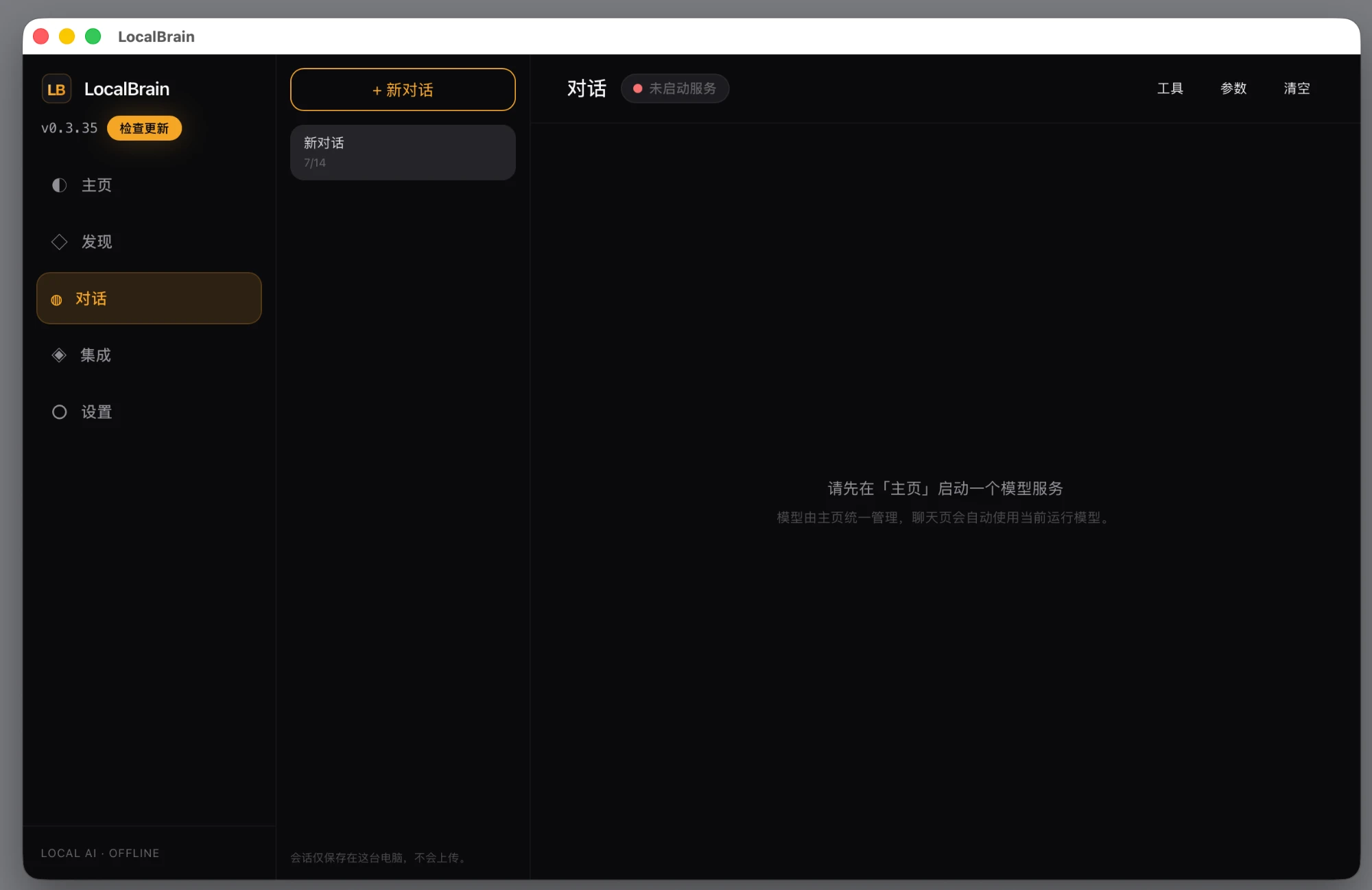Click the half-circle icon beside 主页
This screenshot has width=1372, height=890.
pyautogui.click(x=60, y=185)
